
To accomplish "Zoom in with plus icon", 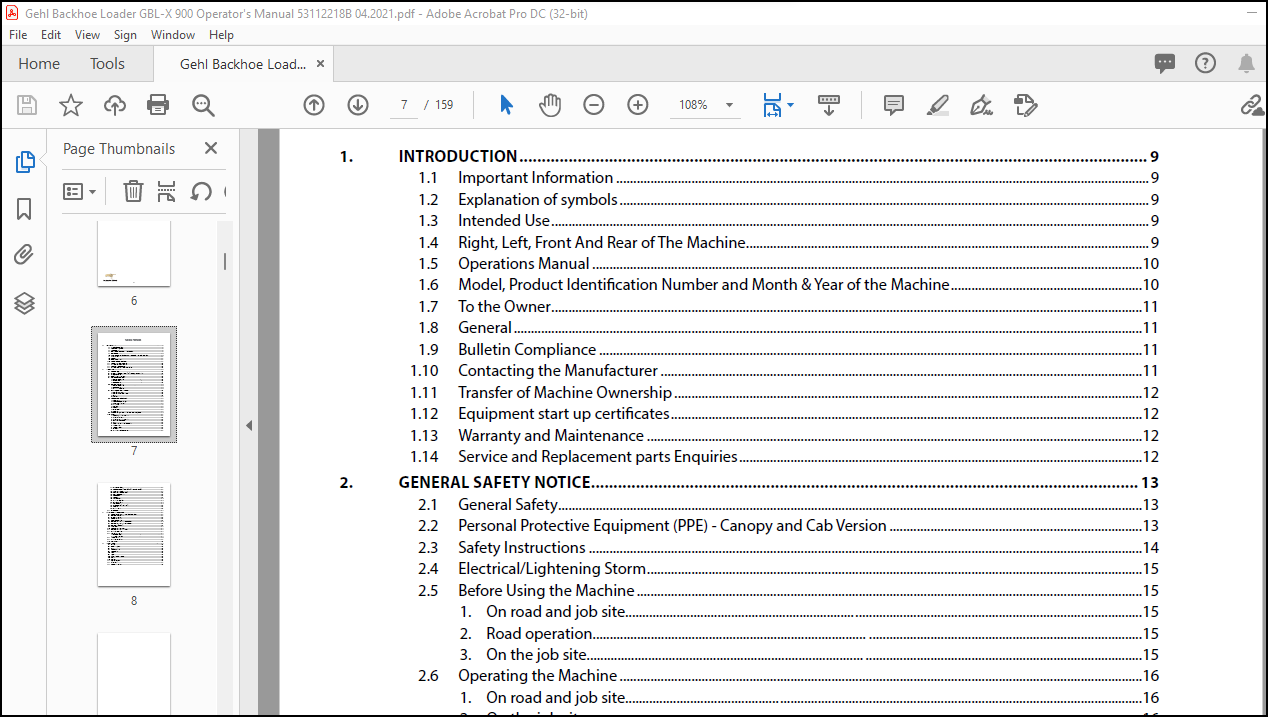I will pyautogui.click(x=638, y=105).
